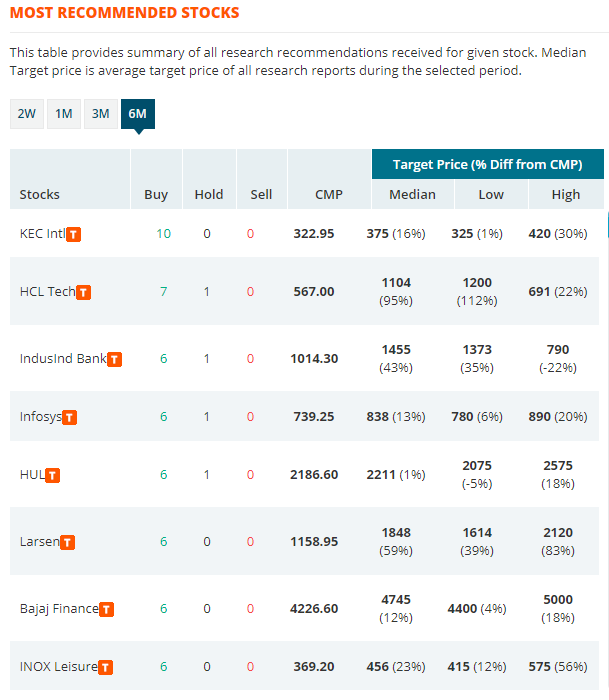Open the Infosys stock page
The height and width of the screenshot is (700, 609).
coord(41,417)
